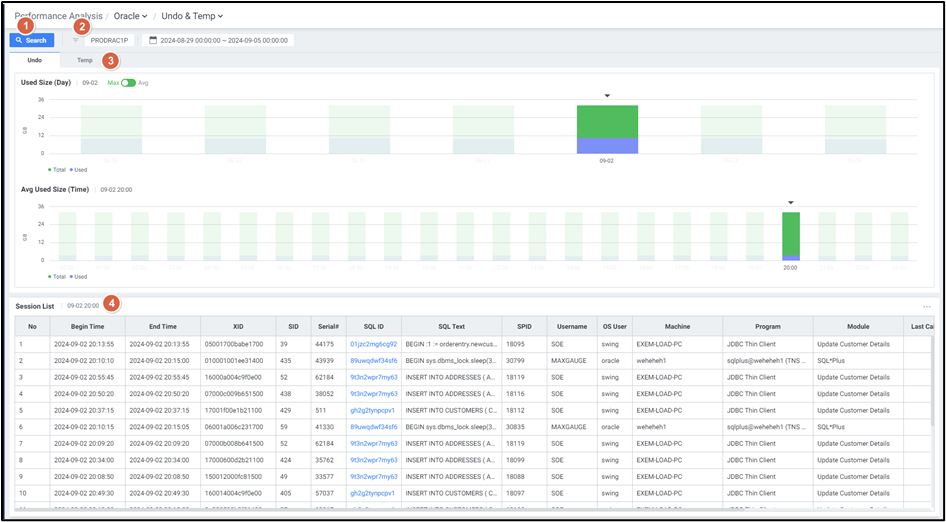Click the calendar icon in date range
The height and width of the screenshot is (522, 946).
(153, 41)
